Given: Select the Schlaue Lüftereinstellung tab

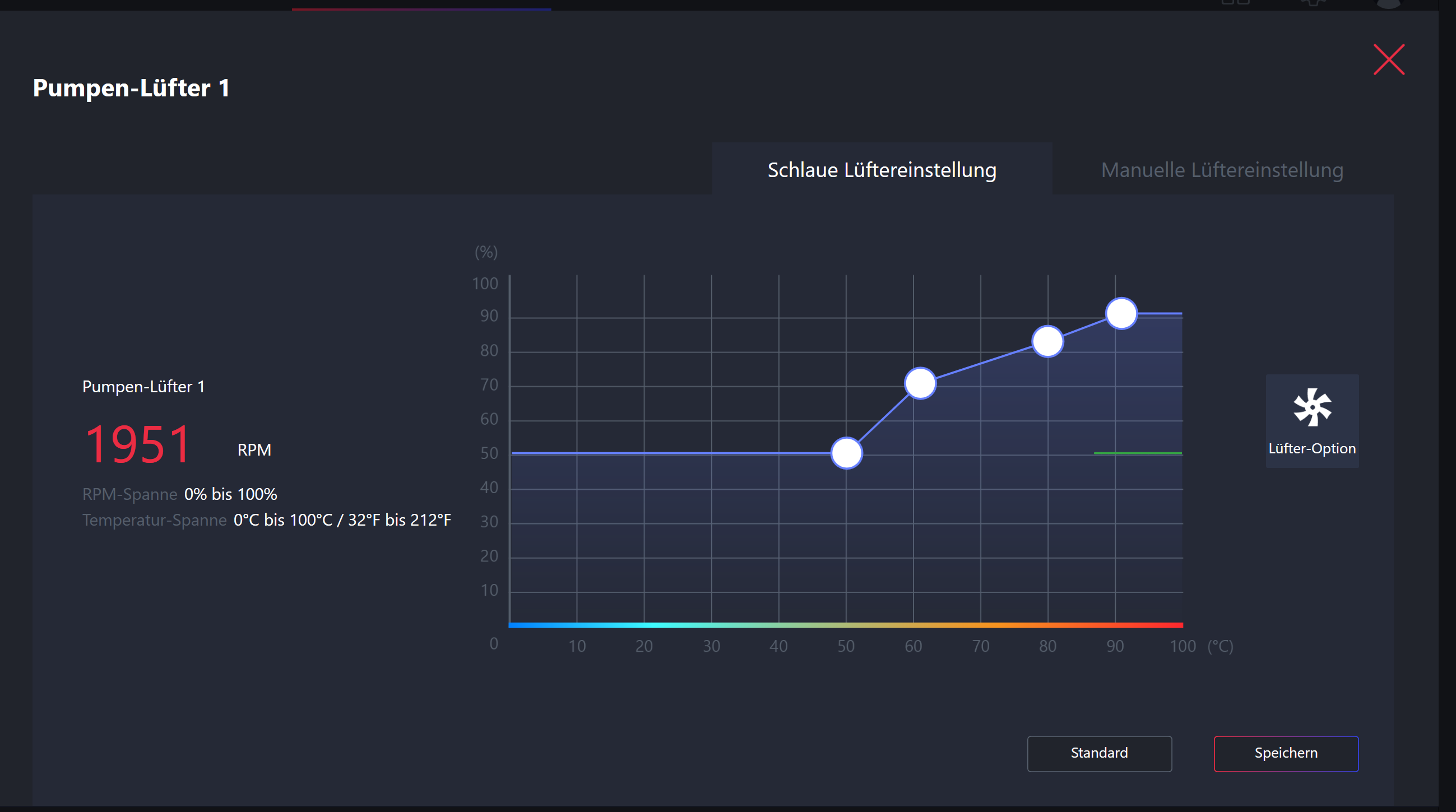Looking at the screenshot, I should [x=881, y=170].
